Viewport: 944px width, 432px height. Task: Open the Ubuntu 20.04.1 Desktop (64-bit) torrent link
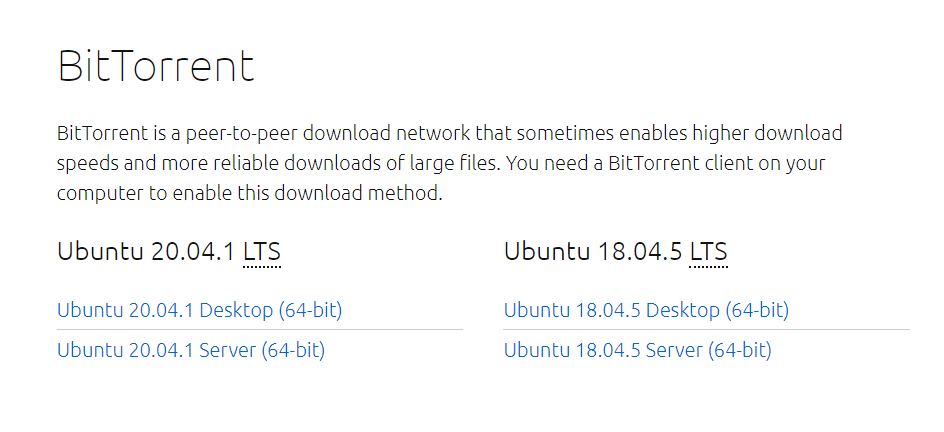pos(199,310)
